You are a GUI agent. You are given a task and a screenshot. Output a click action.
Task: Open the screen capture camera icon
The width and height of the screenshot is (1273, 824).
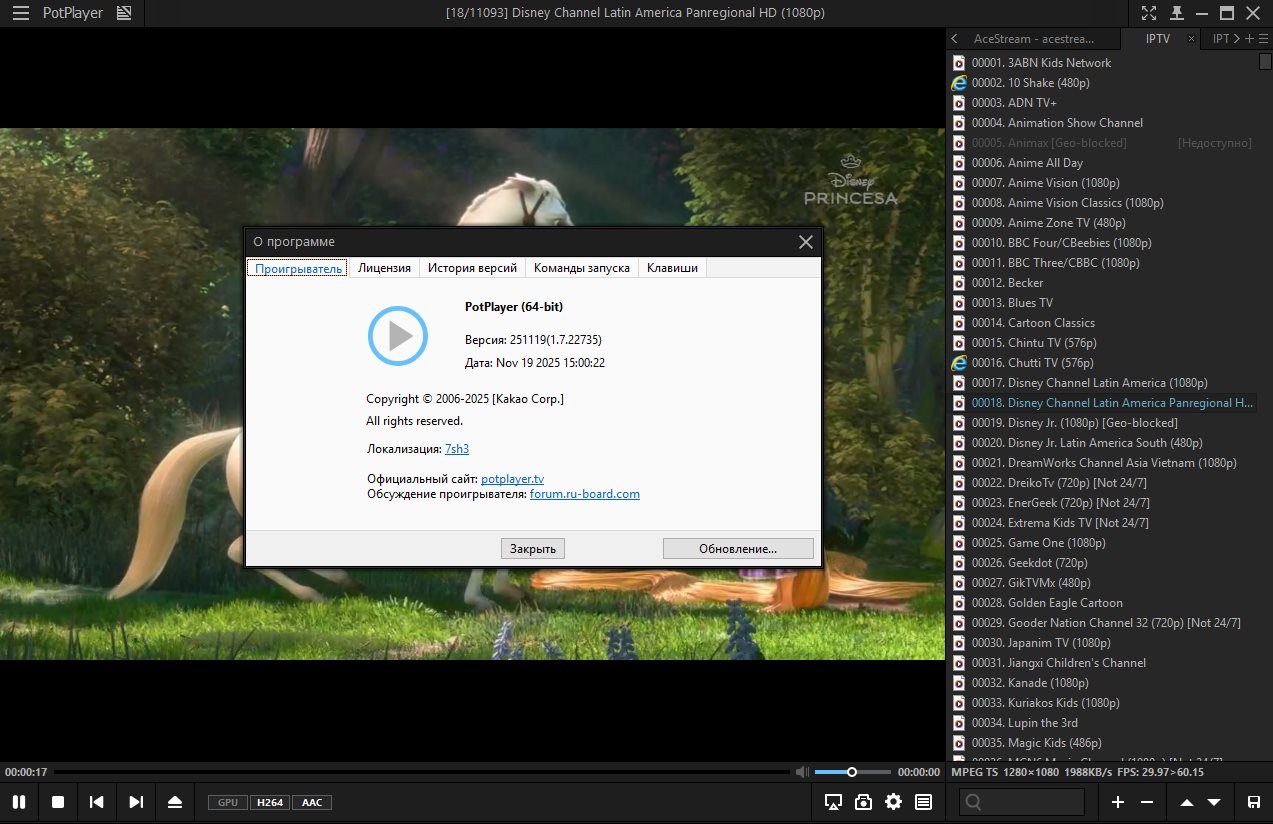click(x=863, y=802)
